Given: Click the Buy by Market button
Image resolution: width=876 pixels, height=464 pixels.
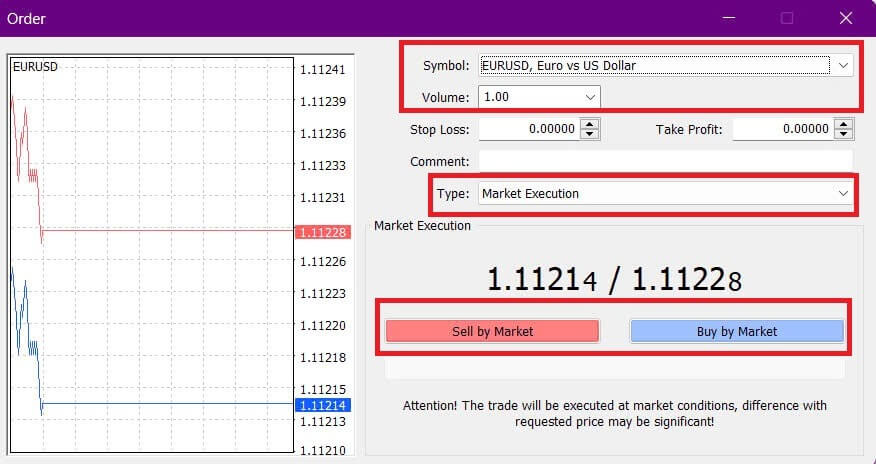Looking at the screenshot, I should 736,331.
